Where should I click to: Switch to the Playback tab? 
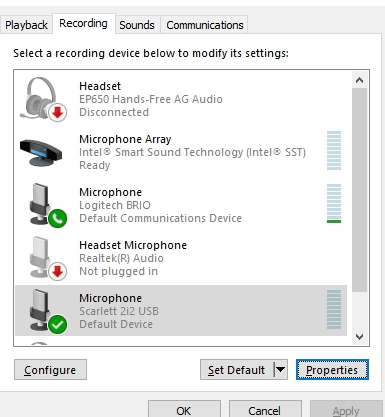point(26,25)
